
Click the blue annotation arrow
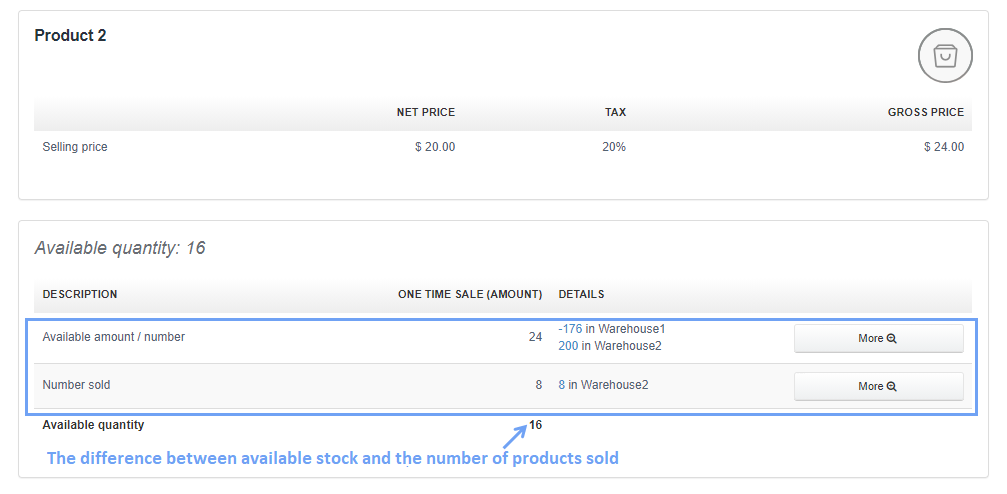[515, 436]
